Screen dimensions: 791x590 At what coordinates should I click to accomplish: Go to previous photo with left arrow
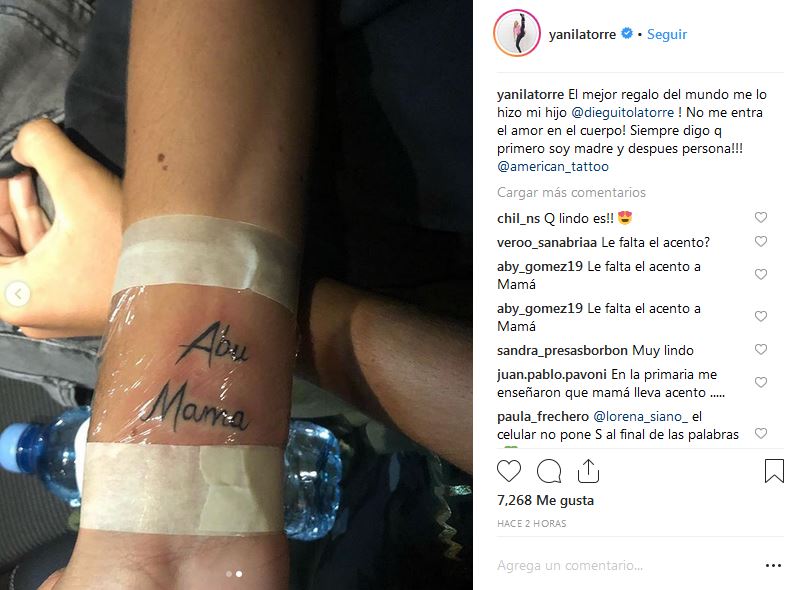18,293
